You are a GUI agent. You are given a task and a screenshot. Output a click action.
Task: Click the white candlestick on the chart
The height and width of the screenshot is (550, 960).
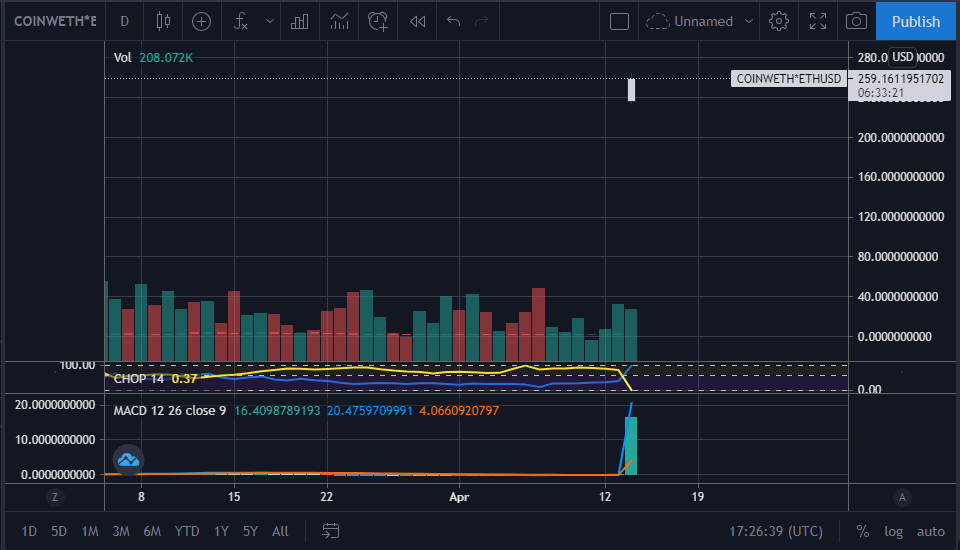coord(631,89)
